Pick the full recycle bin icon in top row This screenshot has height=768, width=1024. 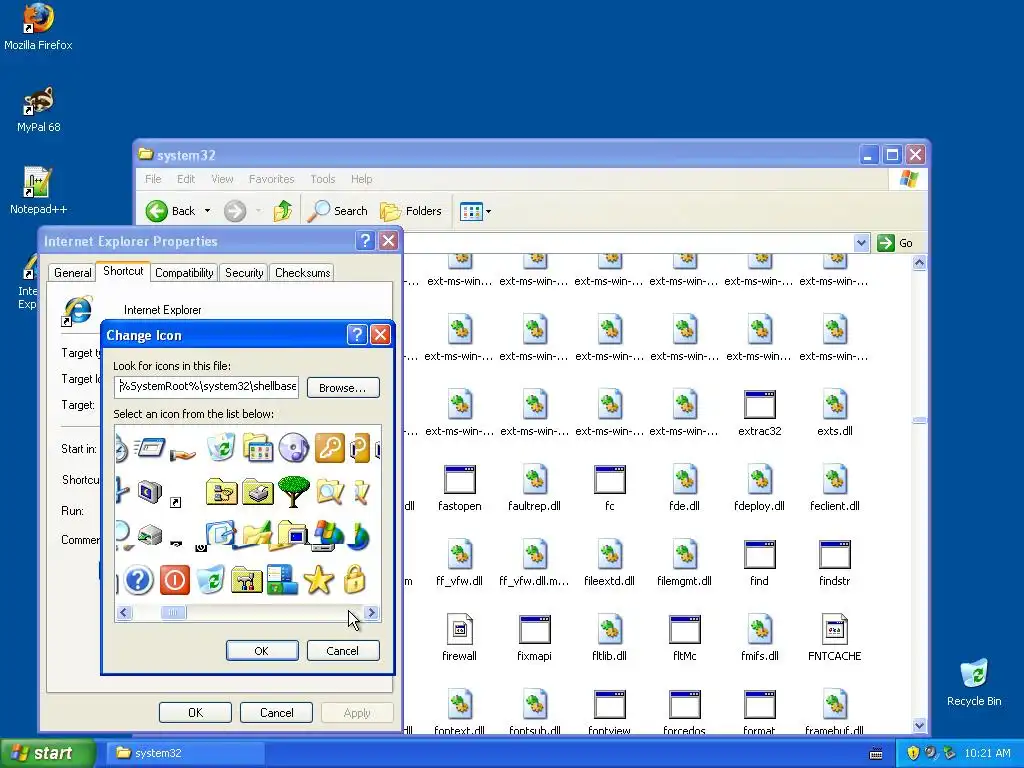221,447
